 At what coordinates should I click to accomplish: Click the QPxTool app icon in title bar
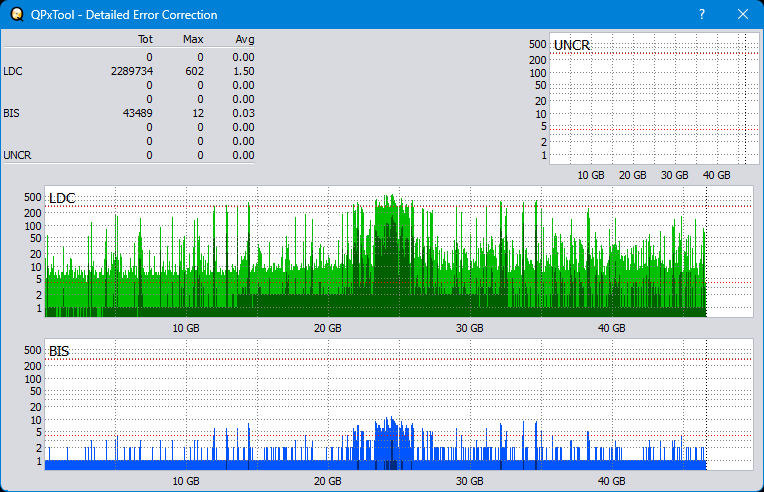click(x=17, y=15)
